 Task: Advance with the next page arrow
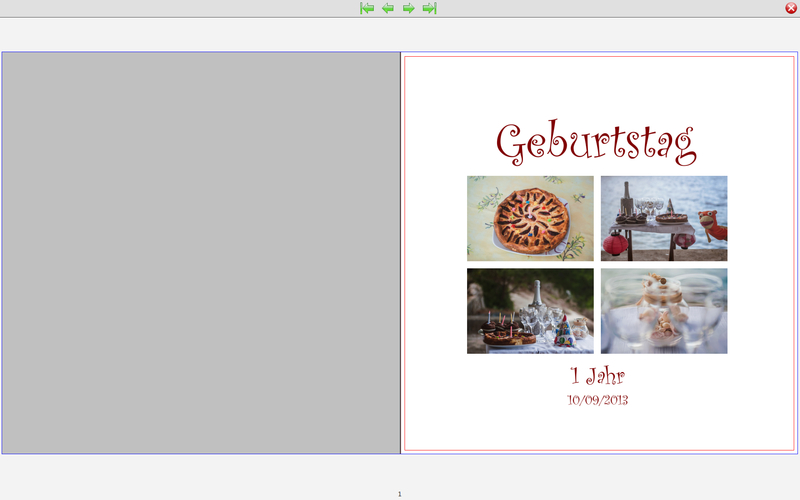(409, 8)
